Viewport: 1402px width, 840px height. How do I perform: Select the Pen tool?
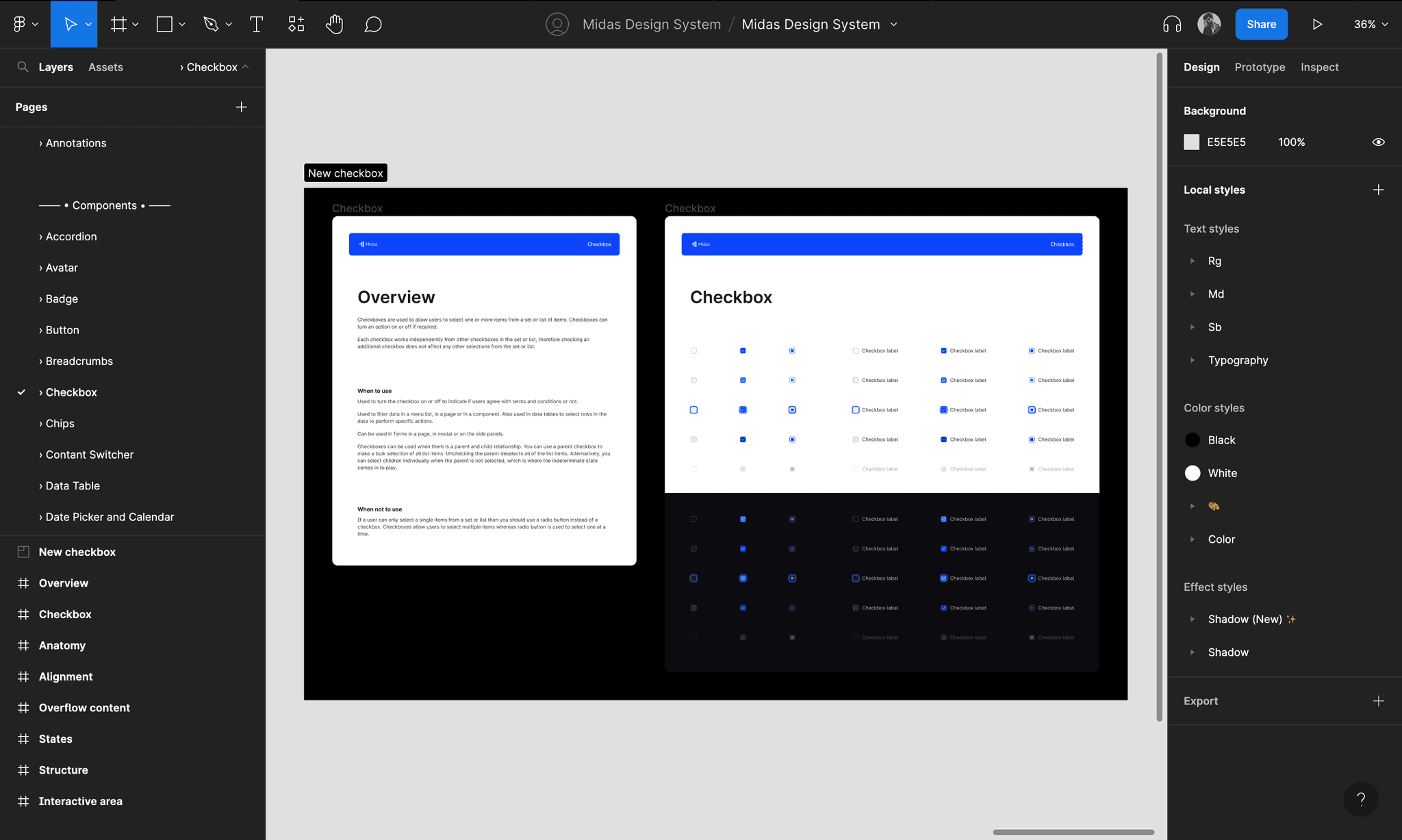click(x=211, y=25)
